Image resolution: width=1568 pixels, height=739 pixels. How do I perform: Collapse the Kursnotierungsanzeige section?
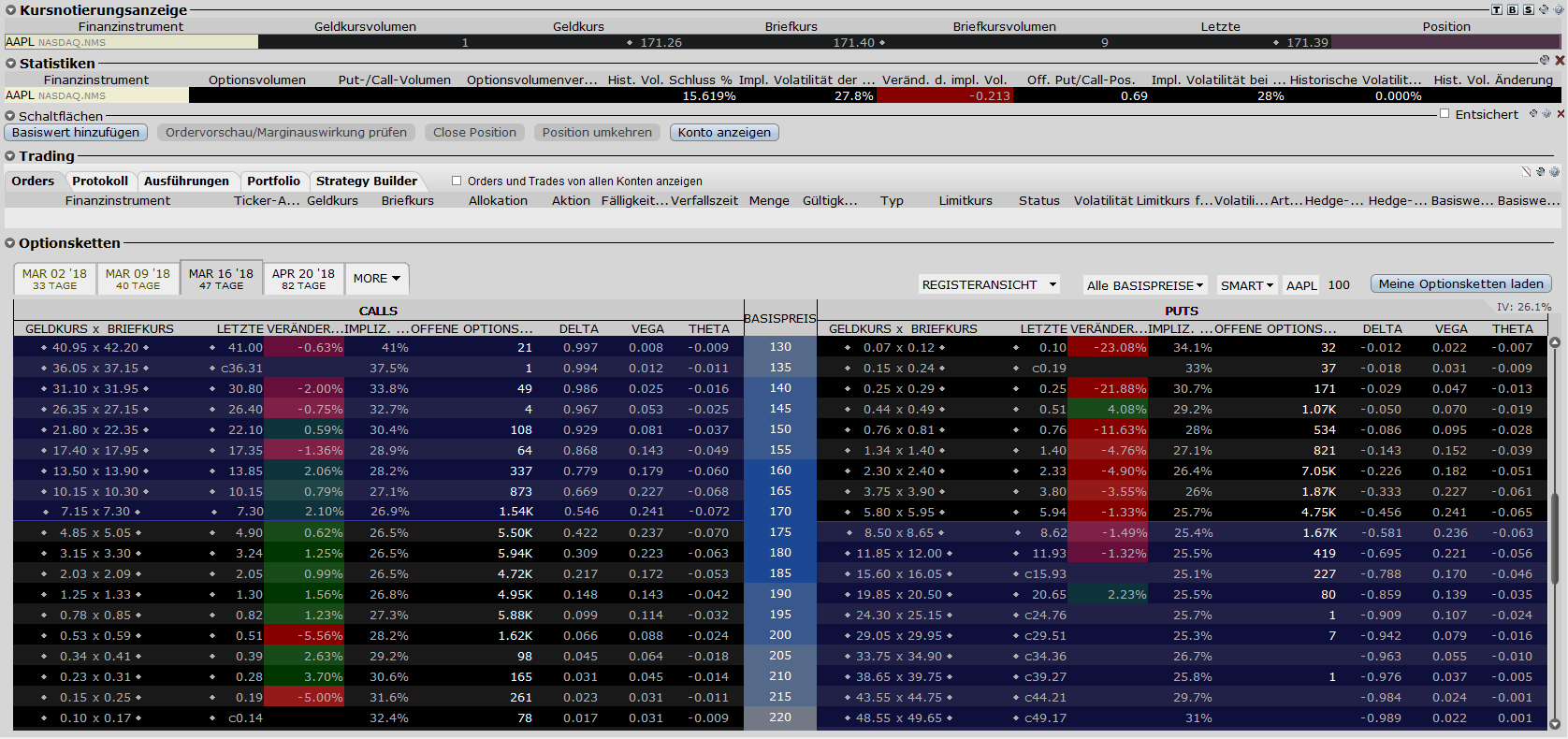[x=11, y=10]
